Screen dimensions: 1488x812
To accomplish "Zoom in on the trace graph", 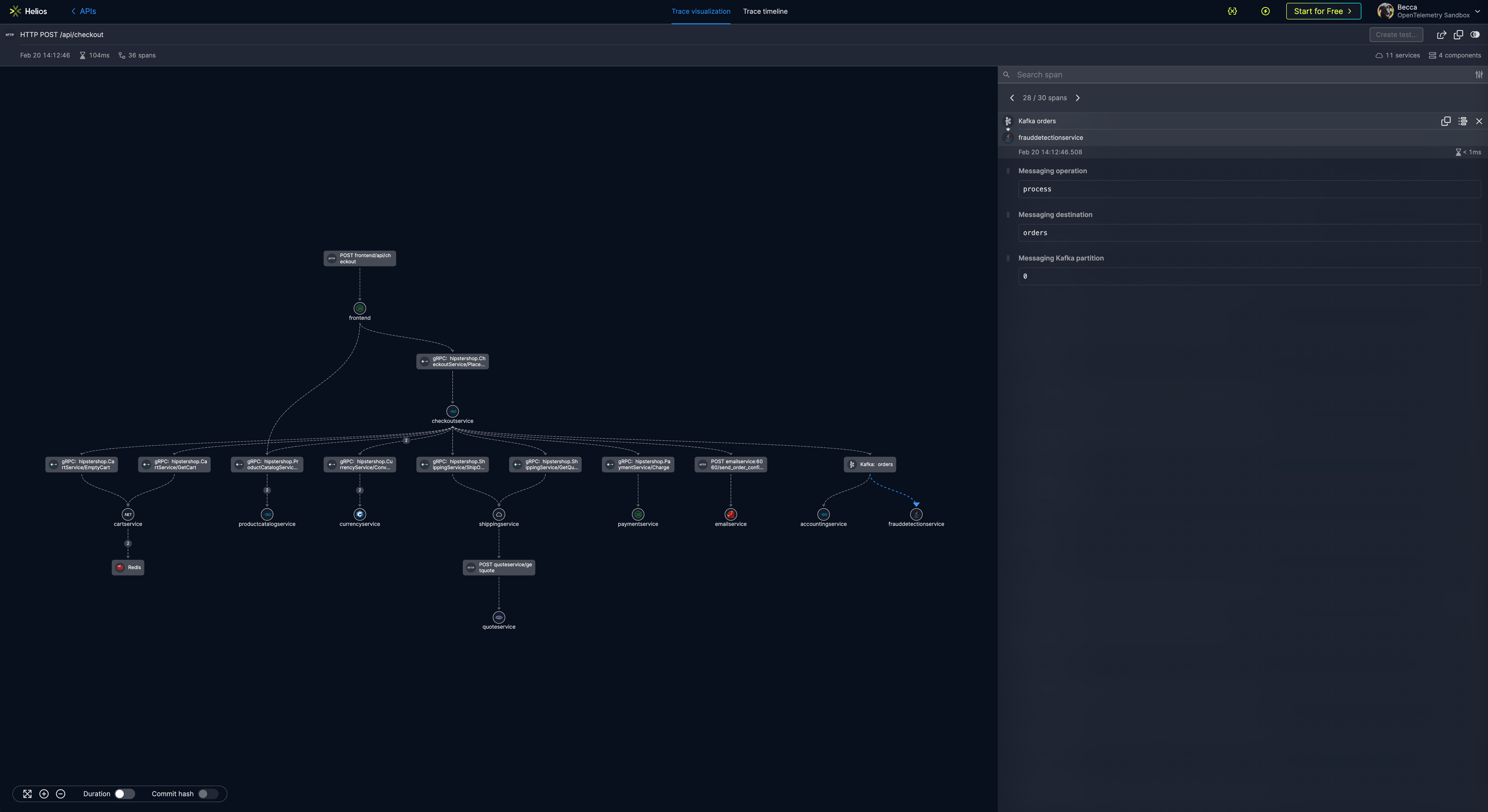I will [44, 794].
